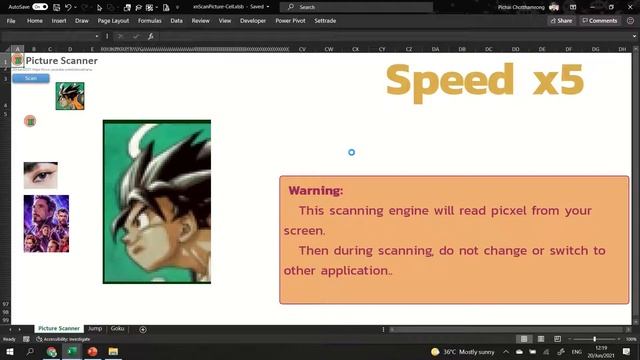Screen dimensions: 640x360
Task: Switch to the Picture Scanner sheet tab
Action: (x=59, y=329)
